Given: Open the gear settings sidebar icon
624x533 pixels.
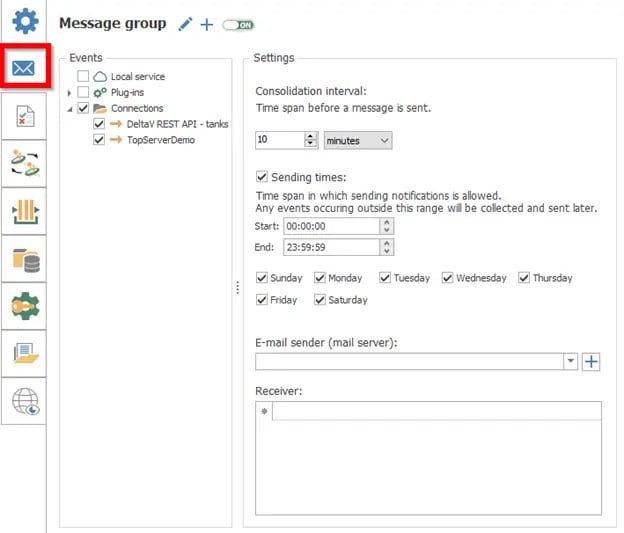Looking at the screenshot, I should tap(25, 21).
